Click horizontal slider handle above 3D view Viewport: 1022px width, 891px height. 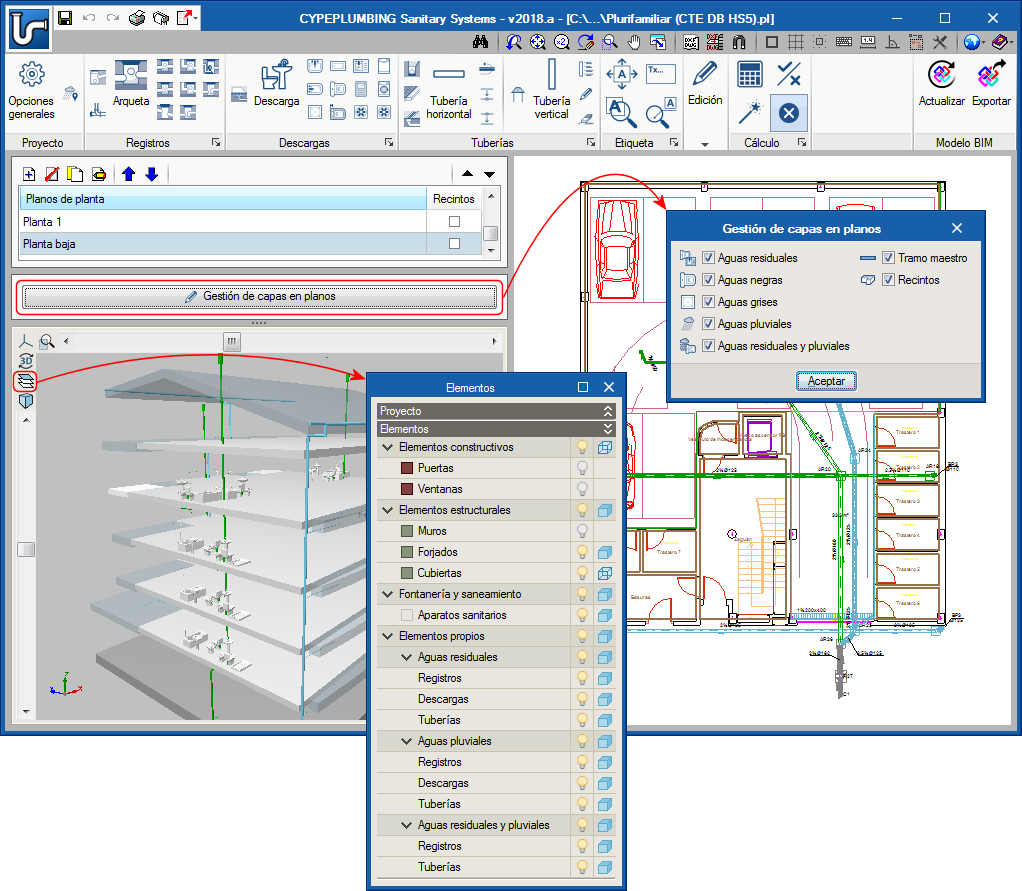click(231, 341)
